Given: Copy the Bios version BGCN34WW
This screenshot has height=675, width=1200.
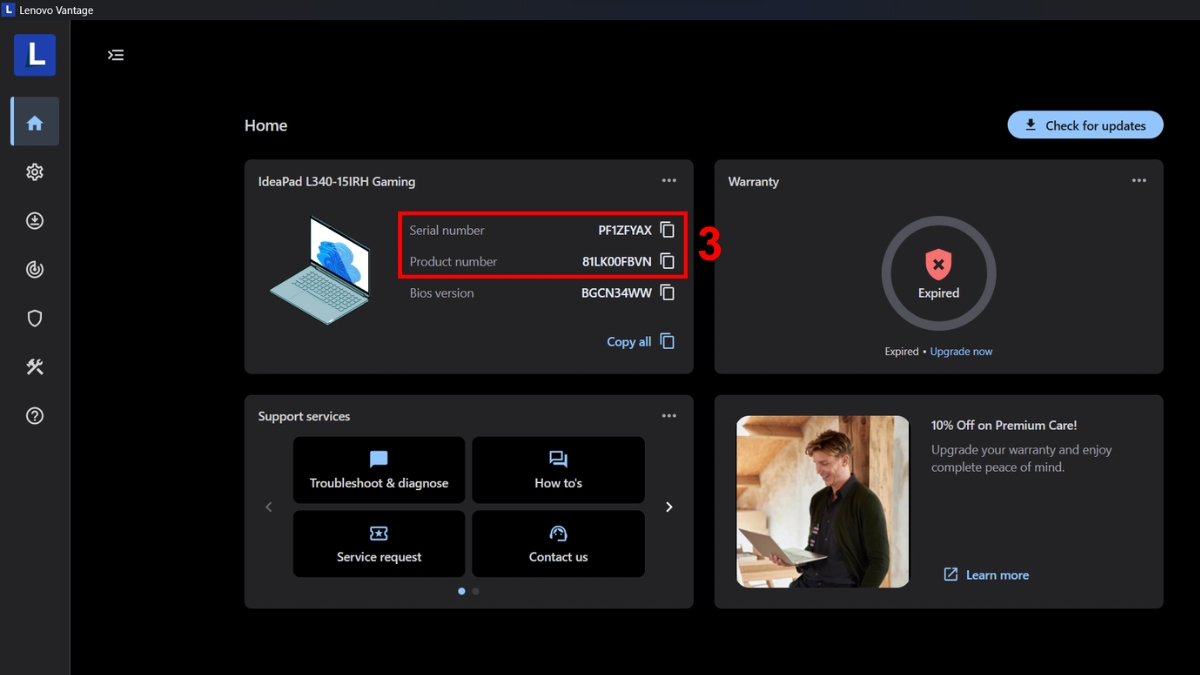Looking at the screenshot, I should click(x=667, y=293).
